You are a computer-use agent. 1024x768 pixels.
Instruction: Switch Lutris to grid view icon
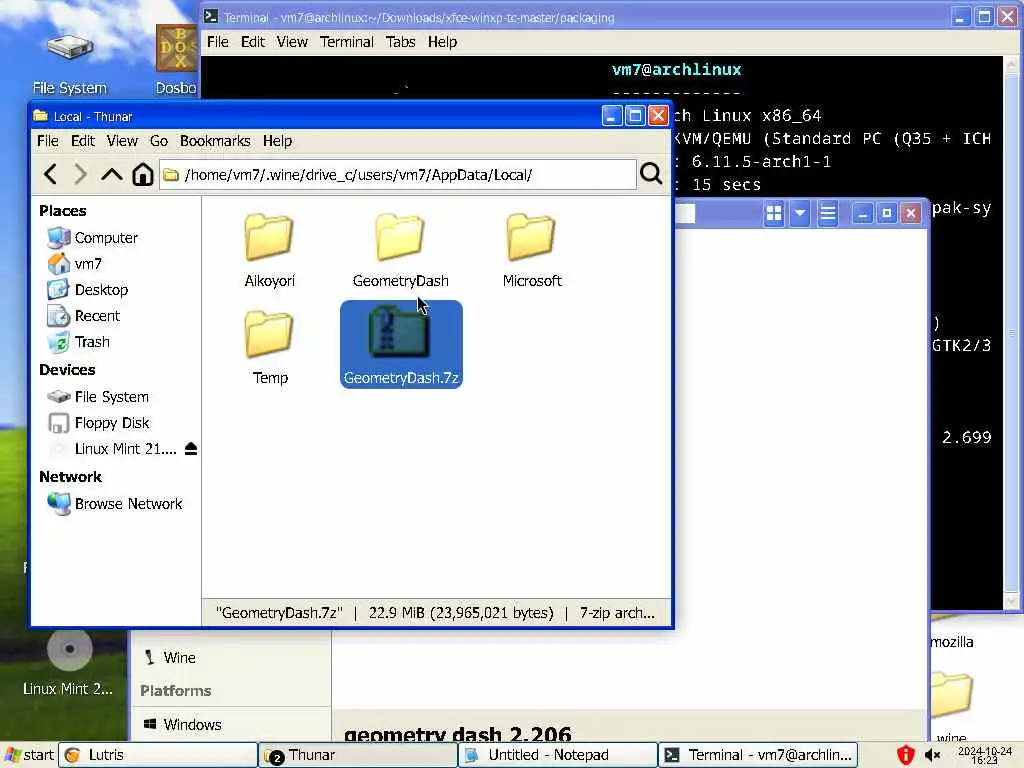[774, 213]
